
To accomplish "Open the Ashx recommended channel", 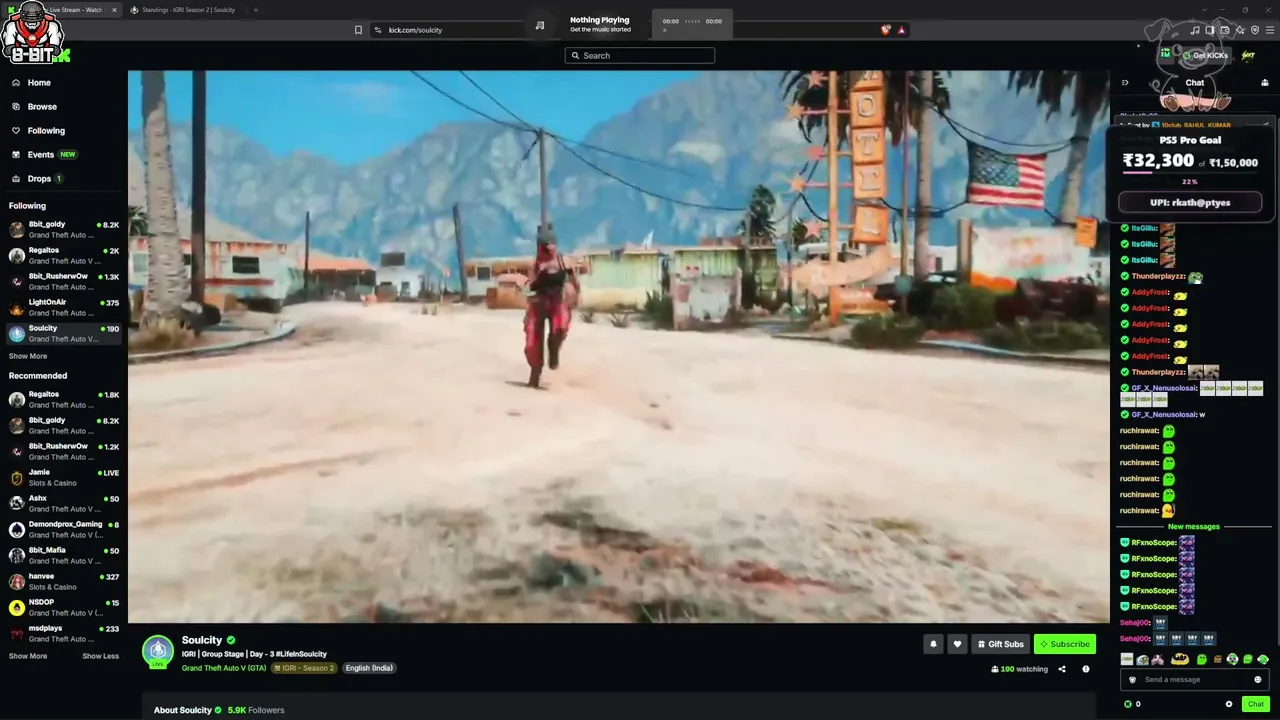I will 64,503.
